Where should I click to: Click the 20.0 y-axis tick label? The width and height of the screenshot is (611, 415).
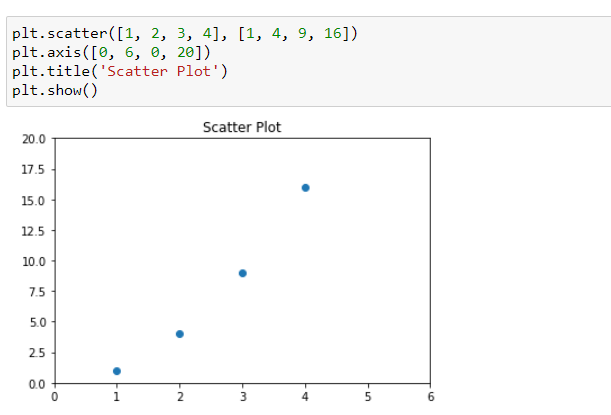34,139
